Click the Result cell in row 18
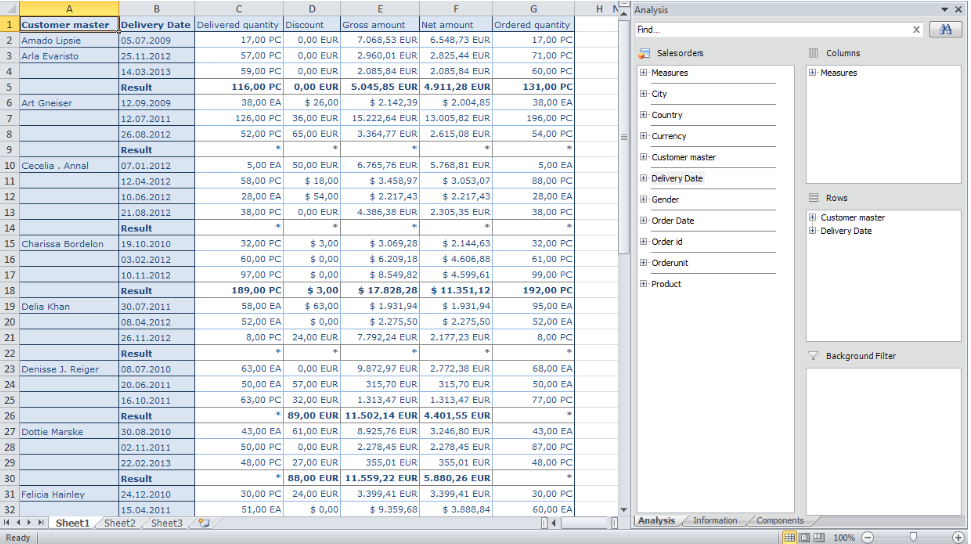This screenshot has height=544, width=971. pyautogui.click(x=156, y=291)
